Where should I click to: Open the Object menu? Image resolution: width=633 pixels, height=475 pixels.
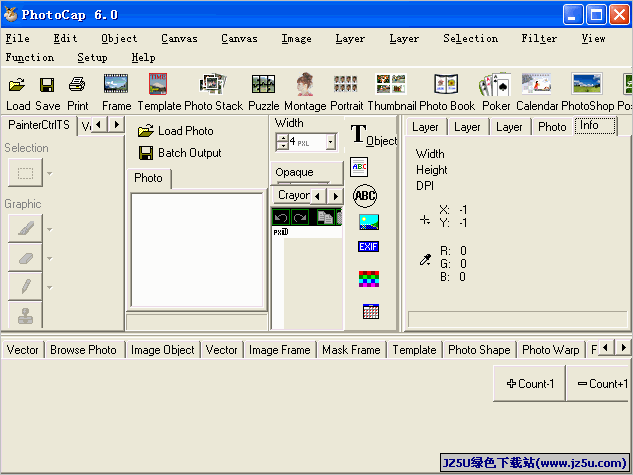[x=119, y=38]
